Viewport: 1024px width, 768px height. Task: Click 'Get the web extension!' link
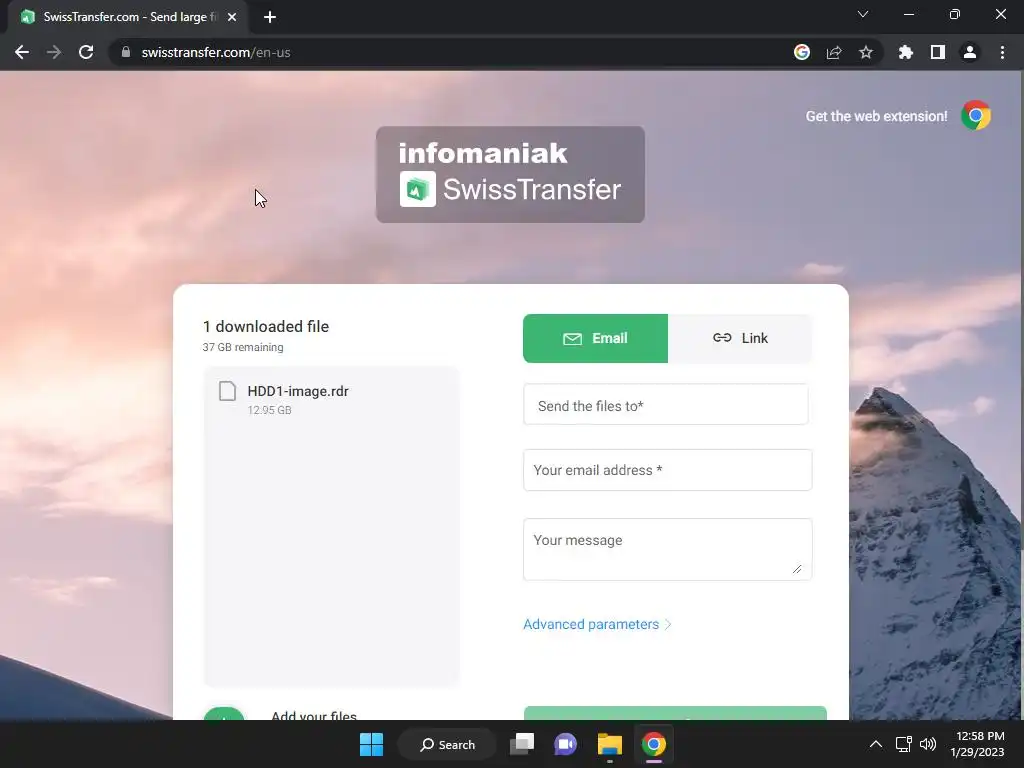pyautogui.click(x=876, y=116)
